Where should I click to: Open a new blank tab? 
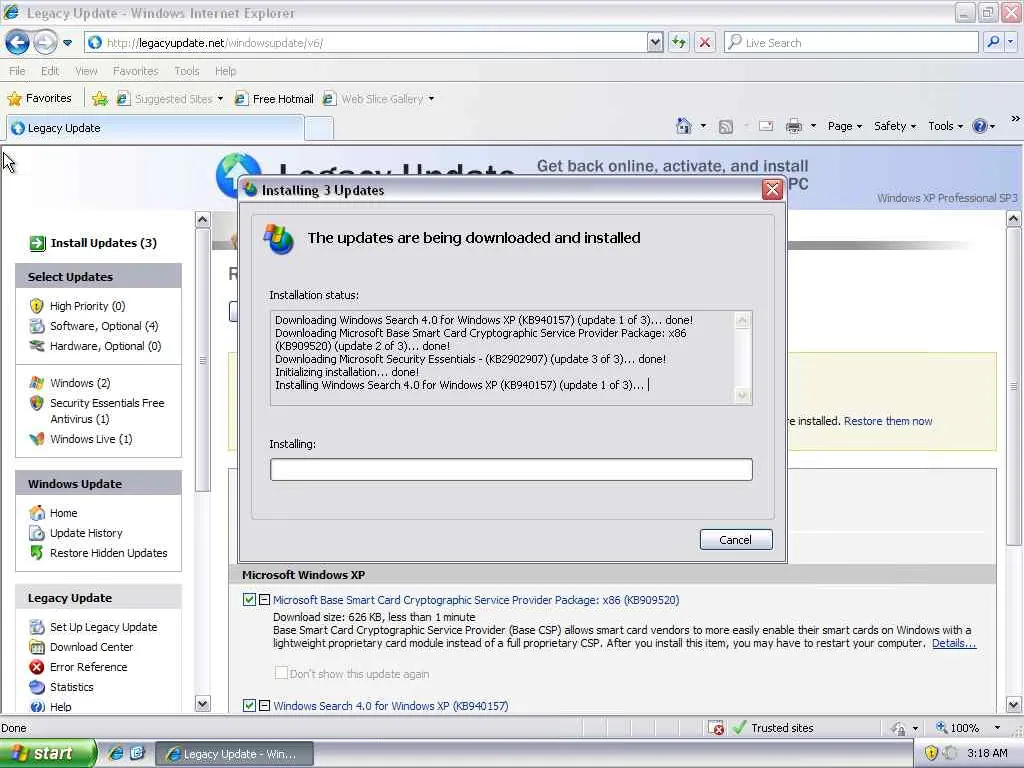319,128
